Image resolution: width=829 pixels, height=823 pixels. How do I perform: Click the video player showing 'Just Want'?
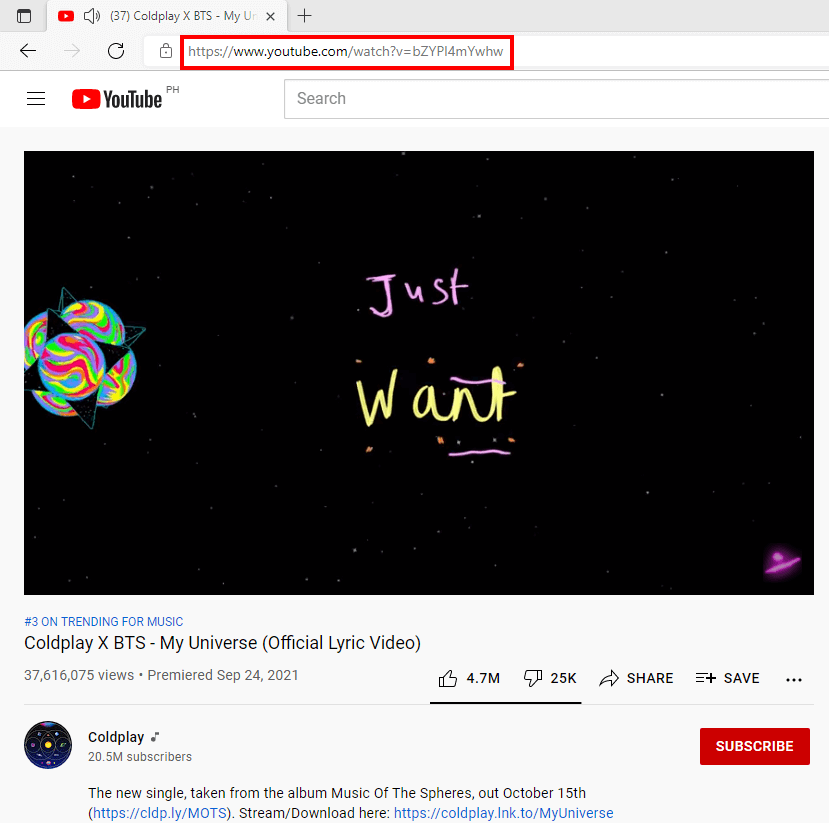pos(419,373)
